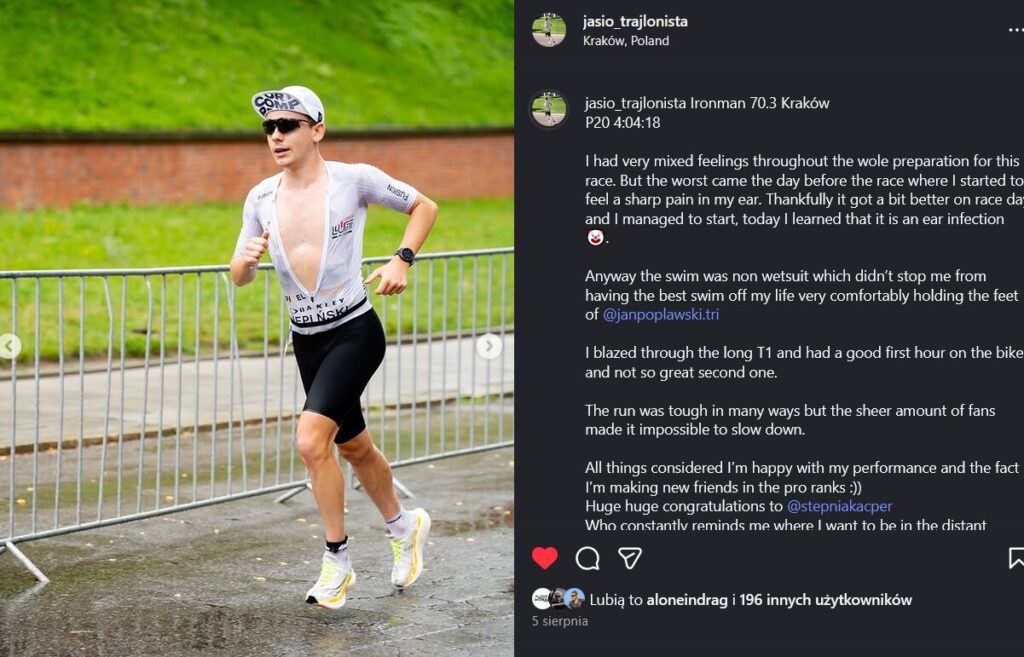Open Kraków, Poland location link
The image size is (1024, 657).
[626, 40]
